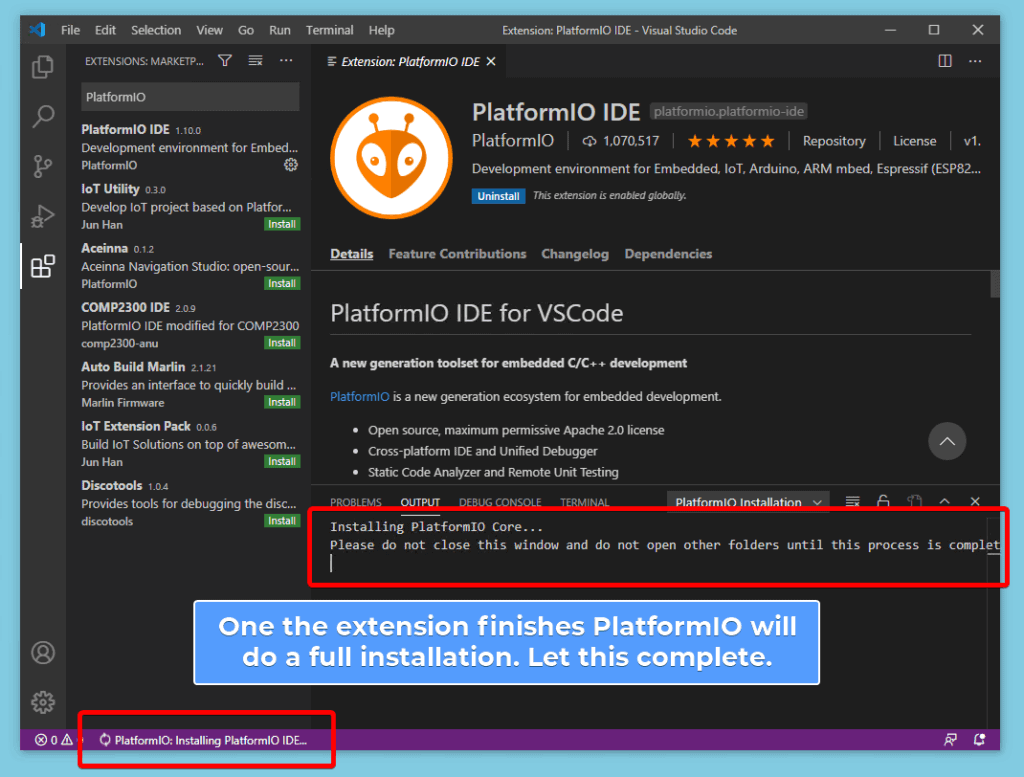The width and height of the screenshot is (1024, 777).
Task: Install the IoT Extension Pack
Action: pyautogui.click(x=282, y=462)
